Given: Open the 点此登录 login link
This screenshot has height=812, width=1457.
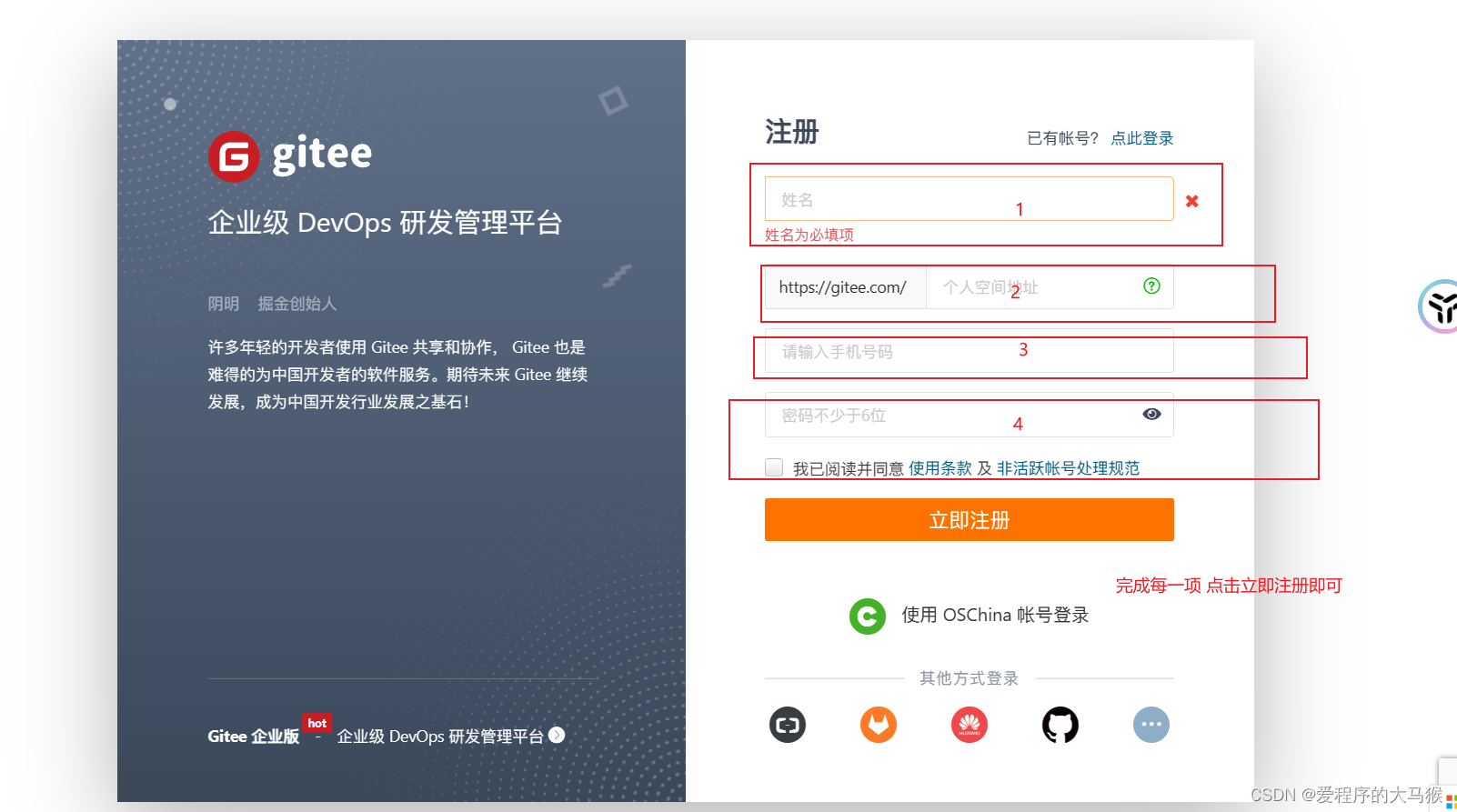Looking at the screenshot, I should click(x=1142, y=138).
